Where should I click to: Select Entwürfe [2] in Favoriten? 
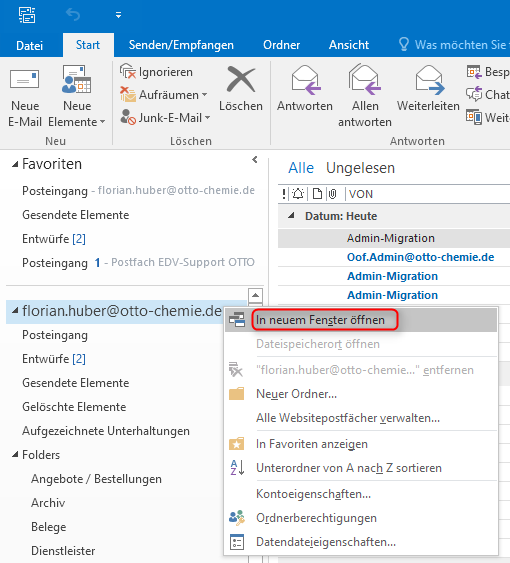pyautogui.click(x=54, y=239)
